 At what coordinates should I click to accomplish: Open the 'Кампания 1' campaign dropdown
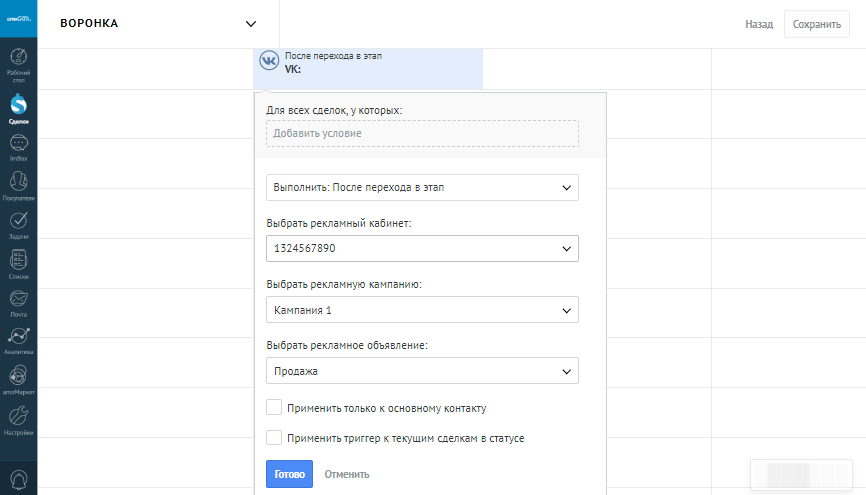[422, 310]
